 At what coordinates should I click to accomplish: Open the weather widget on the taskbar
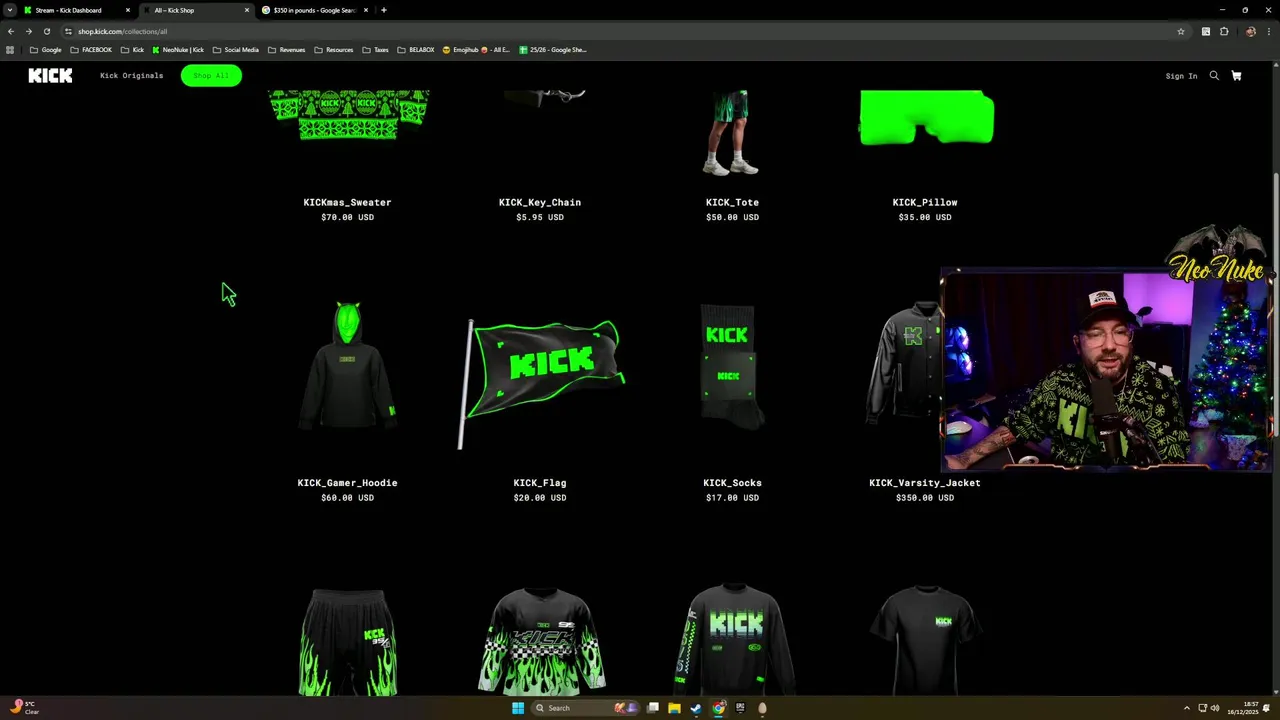24,708
